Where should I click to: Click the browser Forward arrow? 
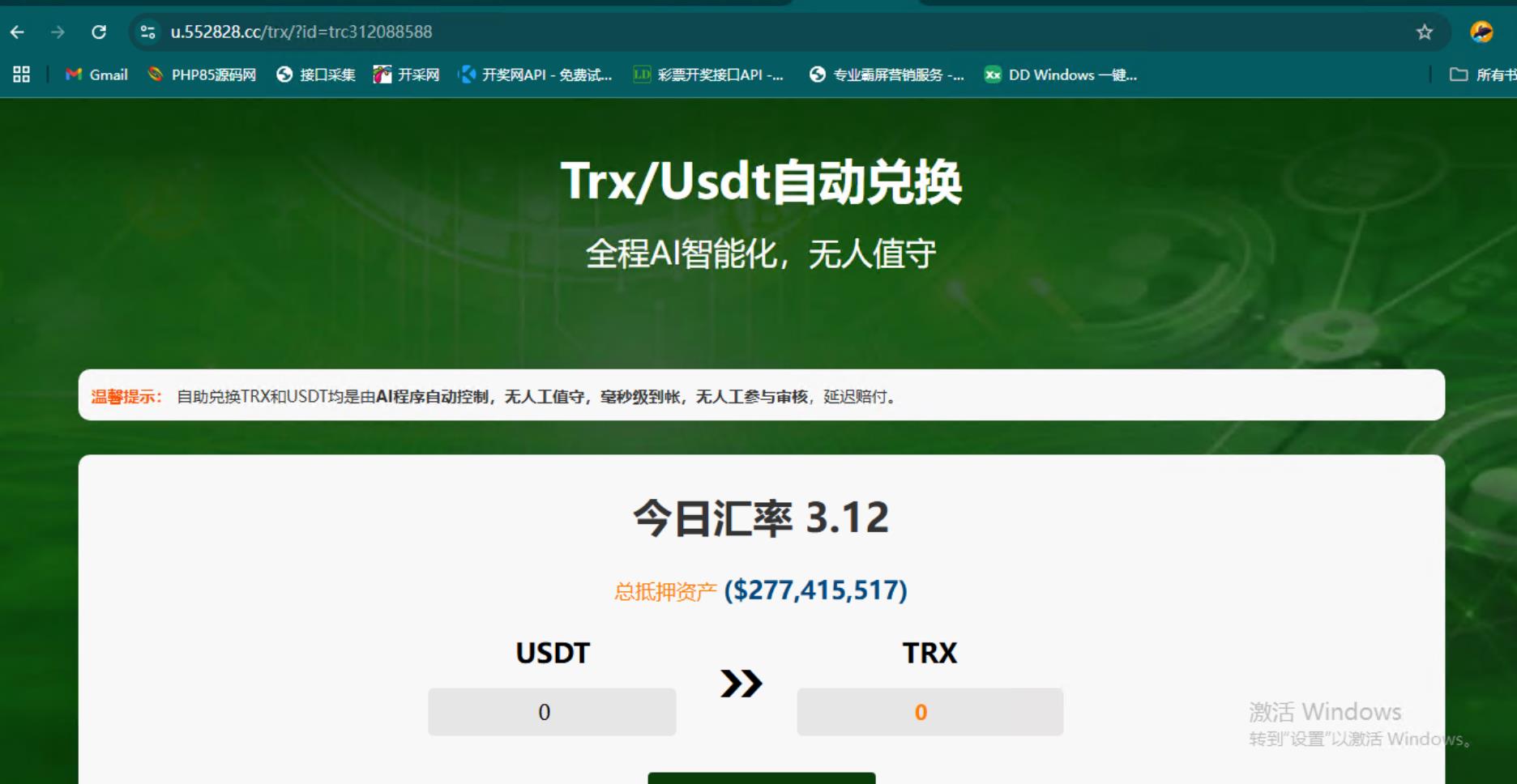coord(58,32)
